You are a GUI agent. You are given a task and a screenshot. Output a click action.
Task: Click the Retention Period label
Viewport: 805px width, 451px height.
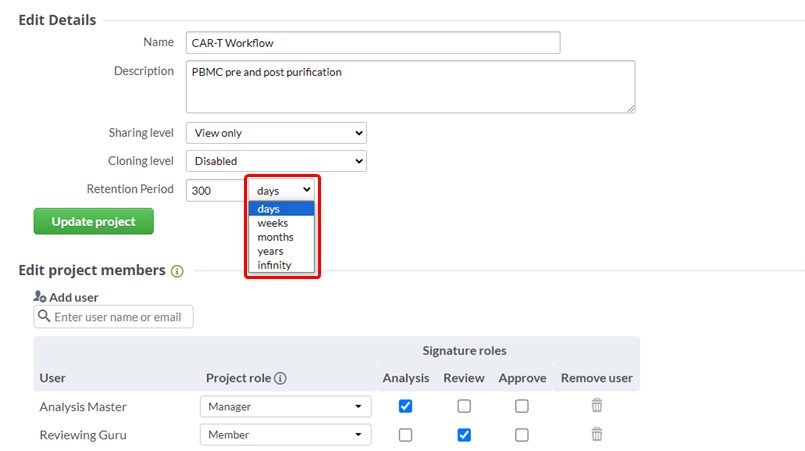click(x=130, y=189)
